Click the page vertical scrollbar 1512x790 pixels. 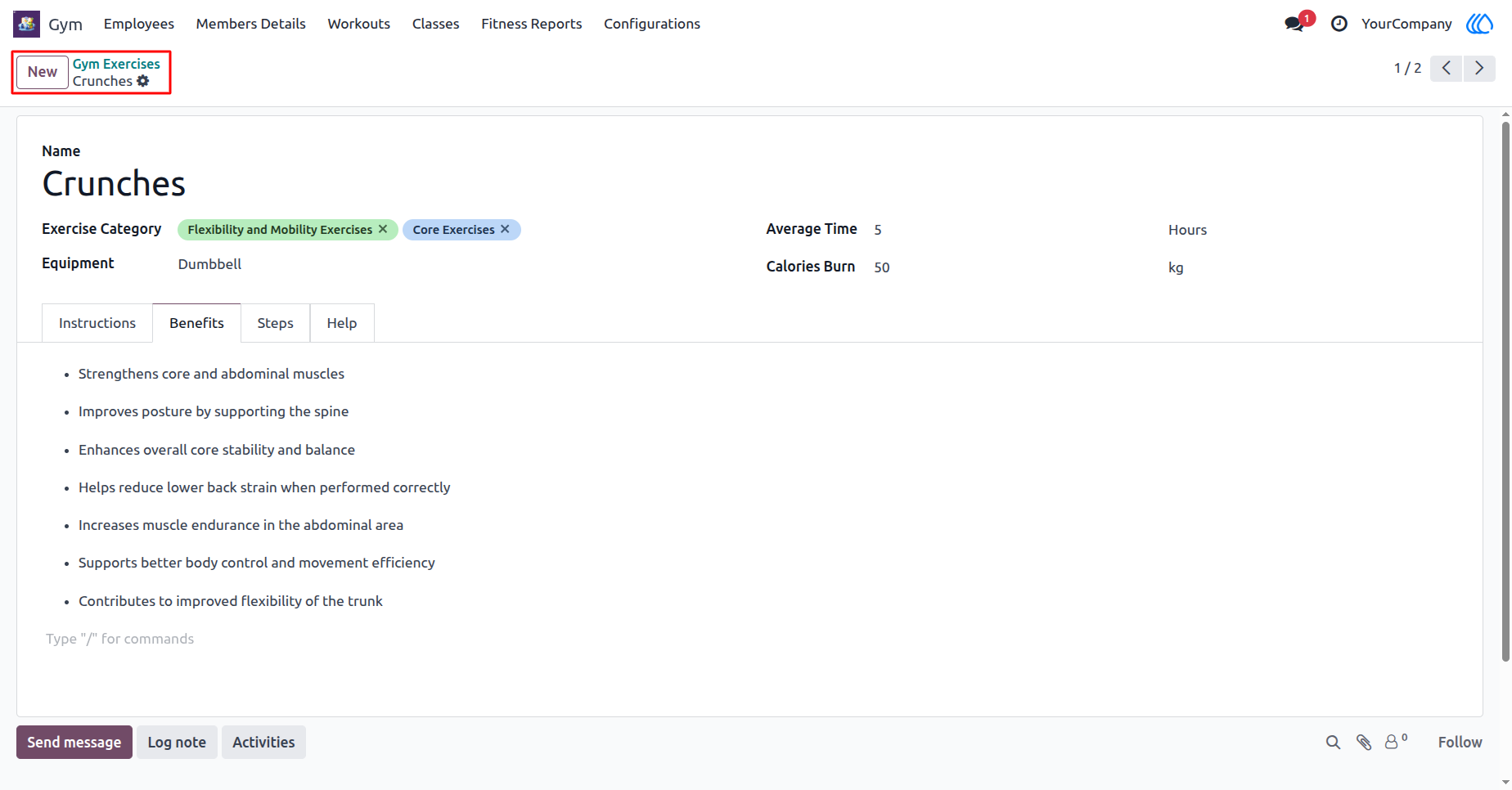click(1505, 391)
